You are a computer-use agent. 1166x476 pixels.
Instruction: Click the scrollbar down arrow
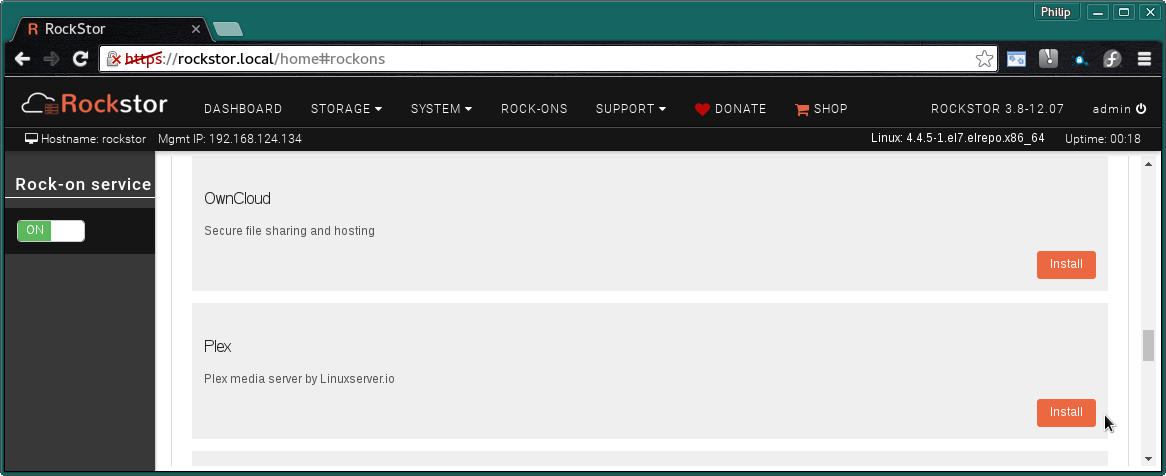tap(1148, 460)
